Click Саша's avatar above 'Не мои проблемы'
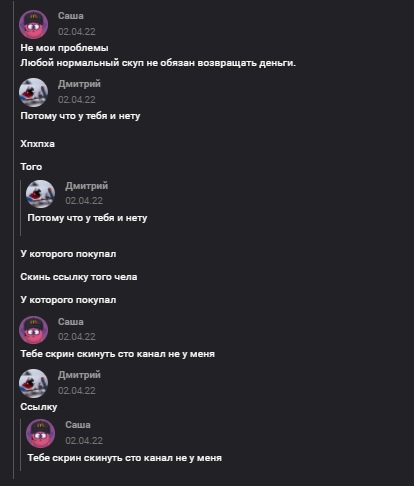The image size is (414, 486). click(x=33, y=24)
